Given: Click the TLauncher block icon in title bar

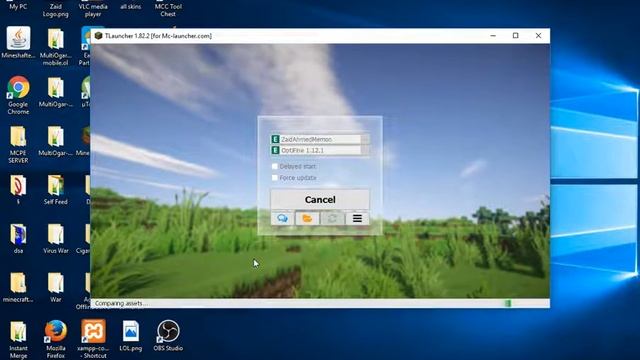Looking at the screenshot, I should click(x=98, y=36).
